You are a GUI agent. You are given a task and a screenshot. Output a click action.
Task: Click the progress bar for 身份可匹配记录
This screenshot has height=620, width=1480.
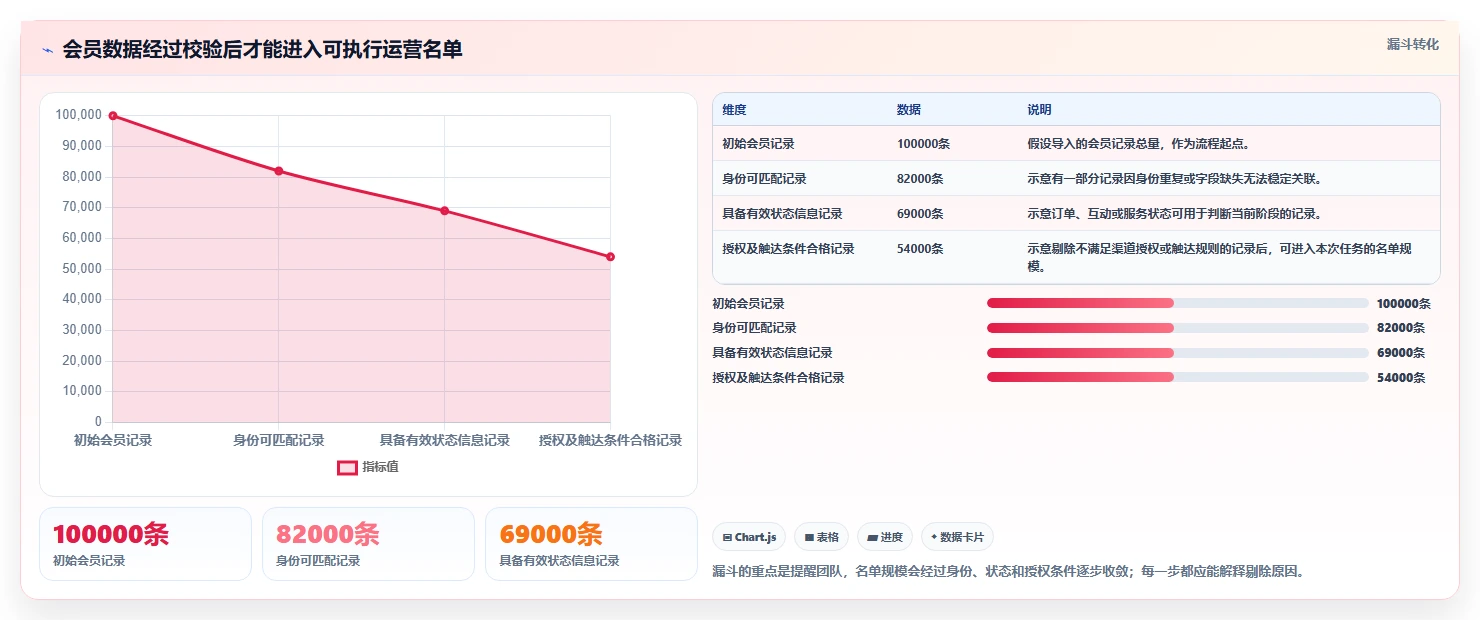pos(1177,328)
